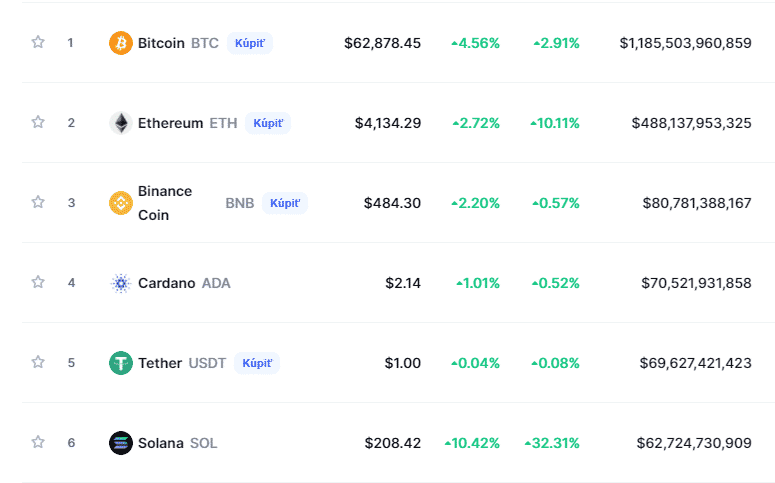Viewport: 775px width, 483px height.
Task: Toggle the Ethereum watchlist star
Action: click(38, 122)
